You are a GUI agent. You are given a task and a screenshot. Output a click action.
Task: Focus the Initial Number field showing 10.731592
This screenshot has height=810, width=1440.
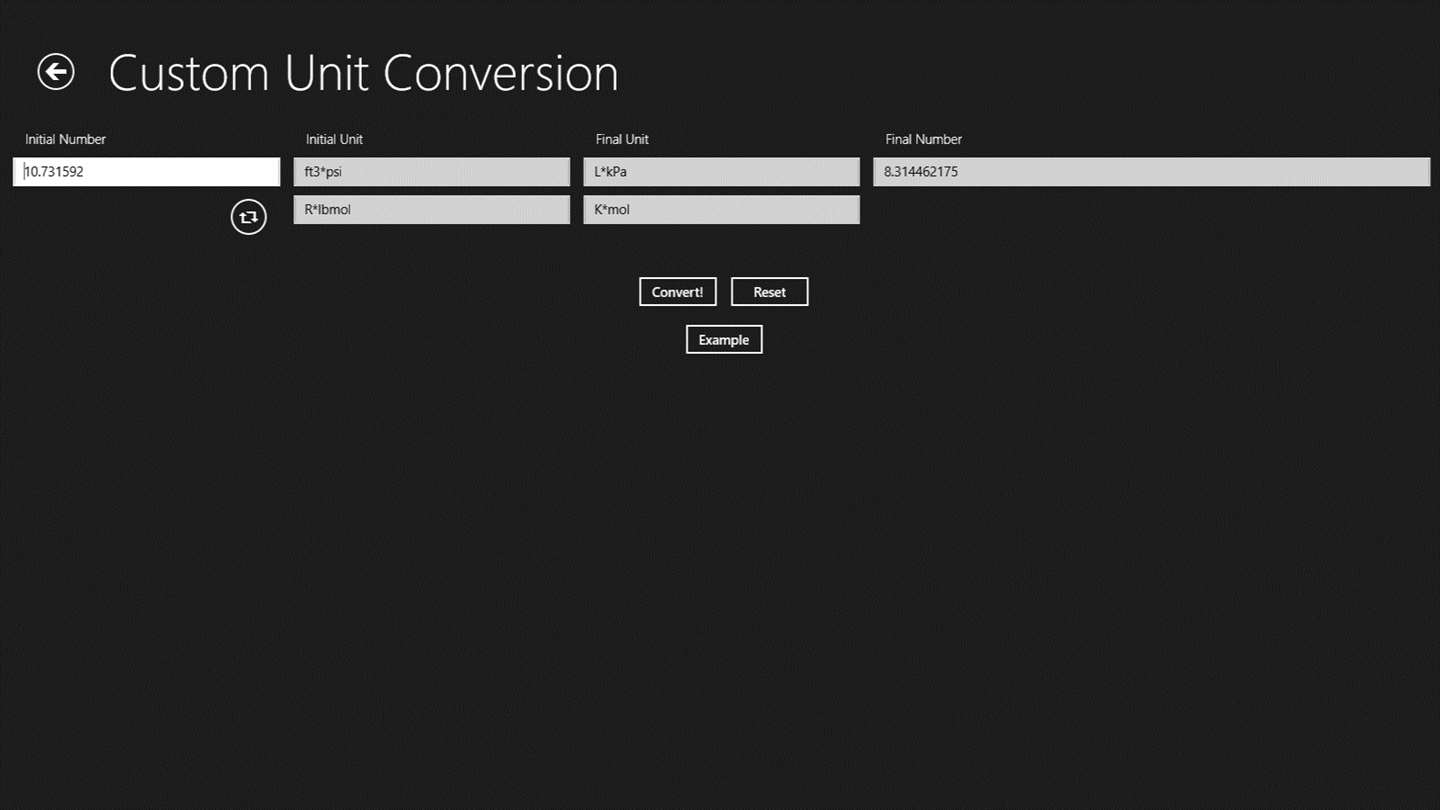point(147,172)
